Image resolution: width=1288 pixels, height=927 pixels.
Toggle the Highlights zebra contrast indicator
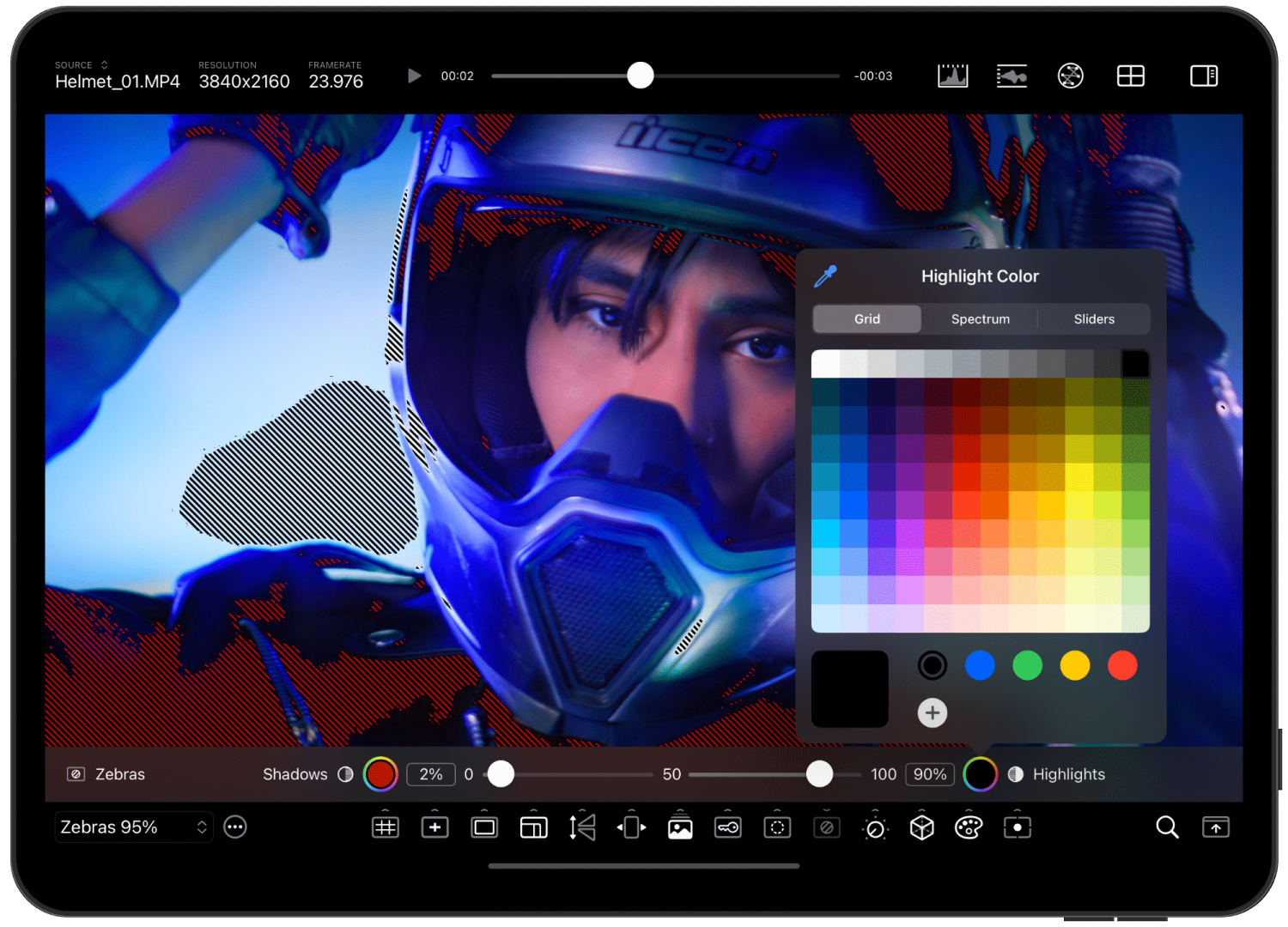pyautogui.click(x=1016, y=773)
